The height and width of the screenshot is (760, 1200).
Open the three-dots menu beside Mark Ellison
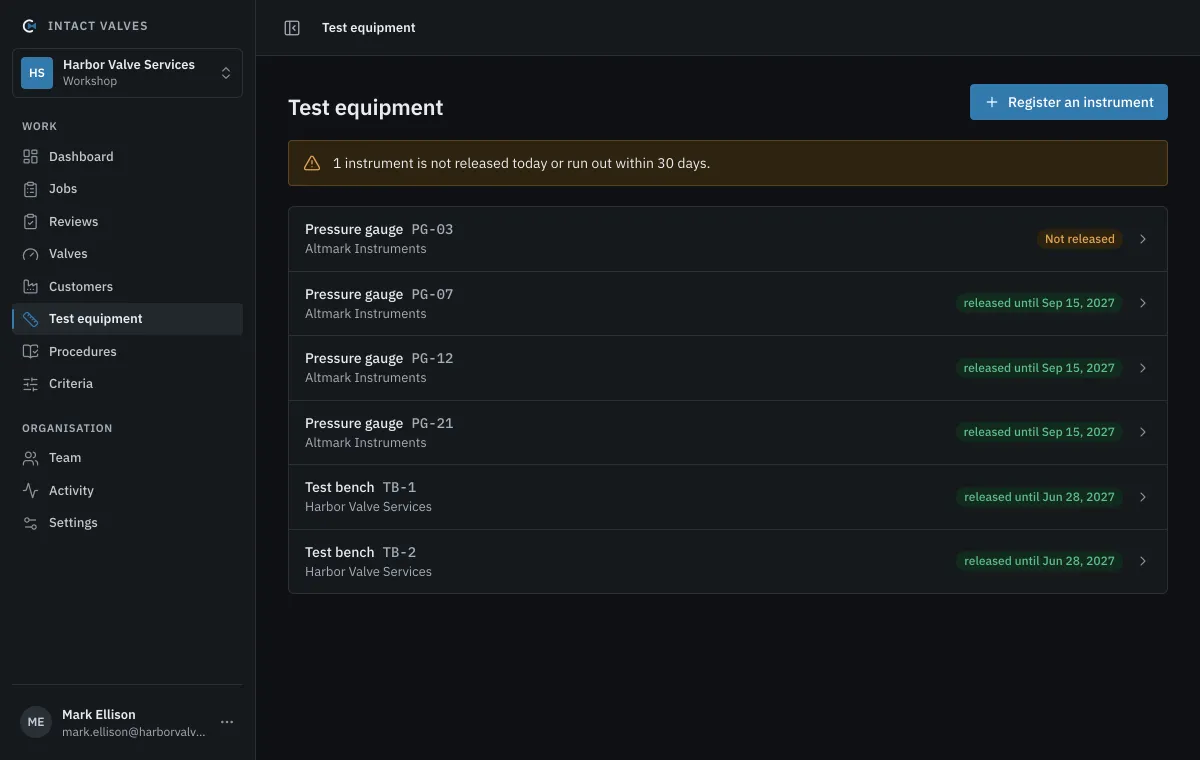pyautogui.click(x=227, y=722)
